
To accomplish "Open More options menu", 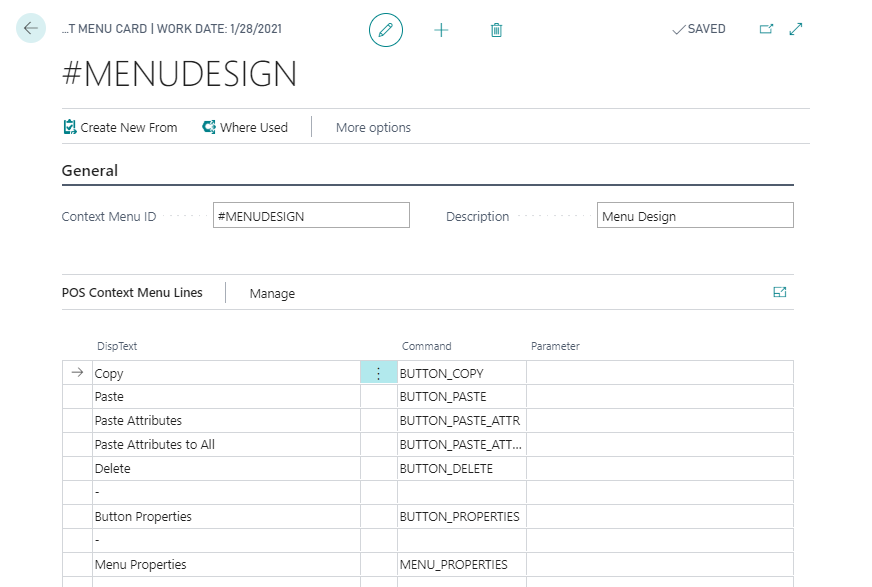I will (x=373, y=127).
